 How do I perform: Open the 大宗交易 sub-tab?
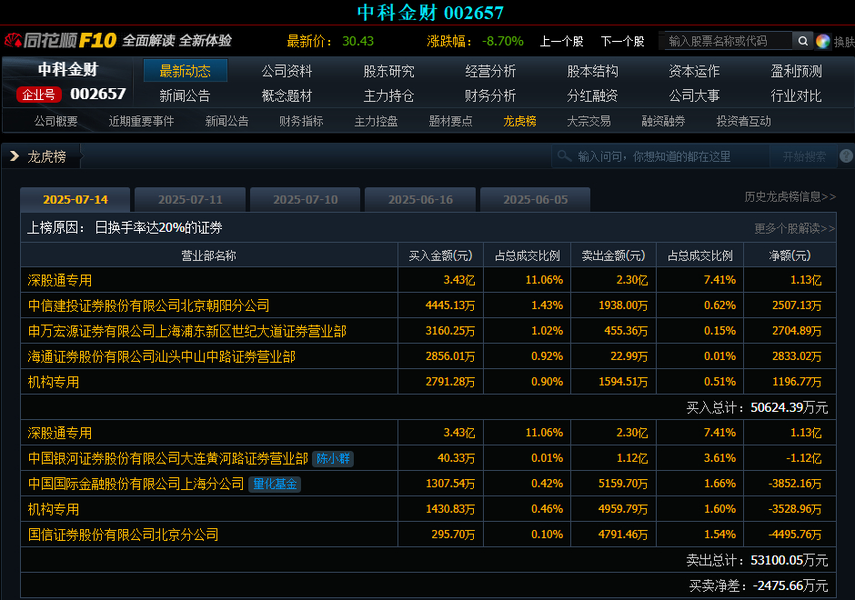tap(588, 121)
